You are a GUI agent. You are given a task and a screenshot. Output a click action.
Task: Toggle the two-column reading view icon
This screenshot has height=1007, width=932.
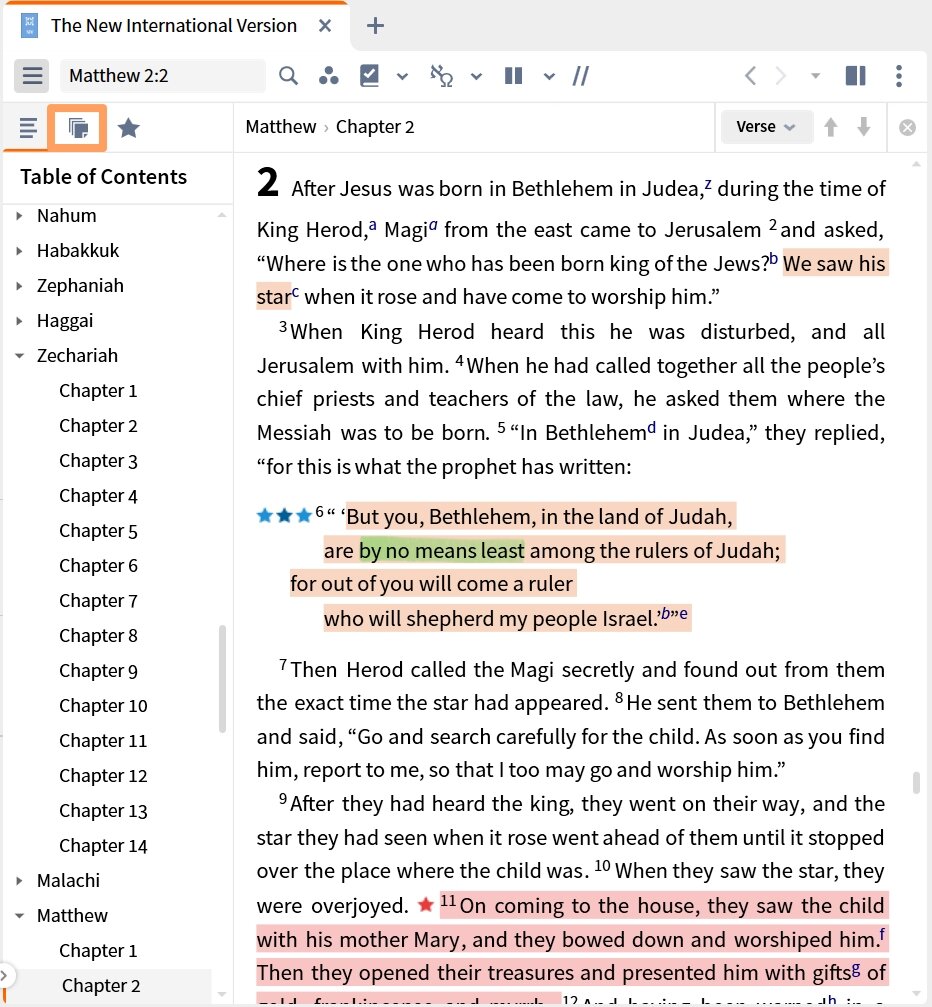tap(856, 76)
